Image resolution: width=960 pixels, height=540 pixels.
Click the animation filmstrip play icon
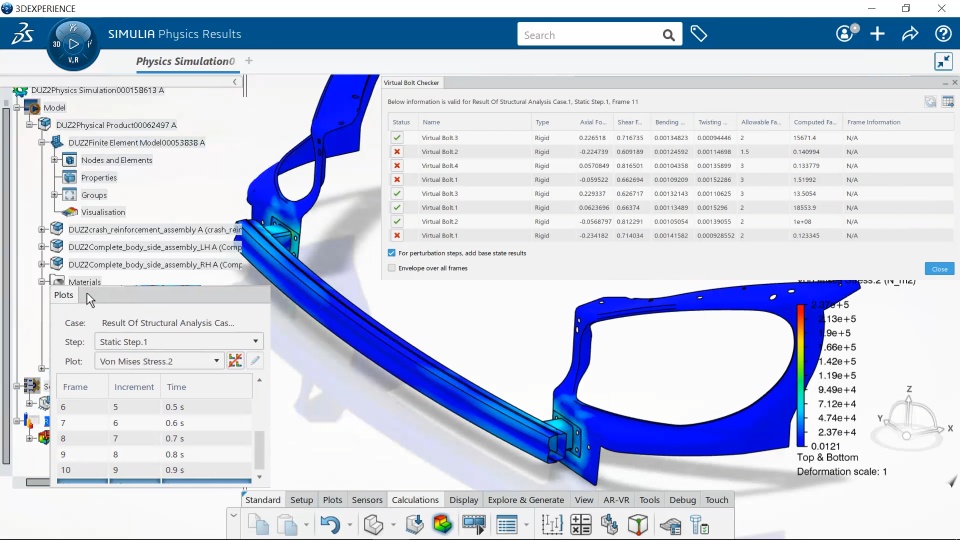tap(474, 525)
